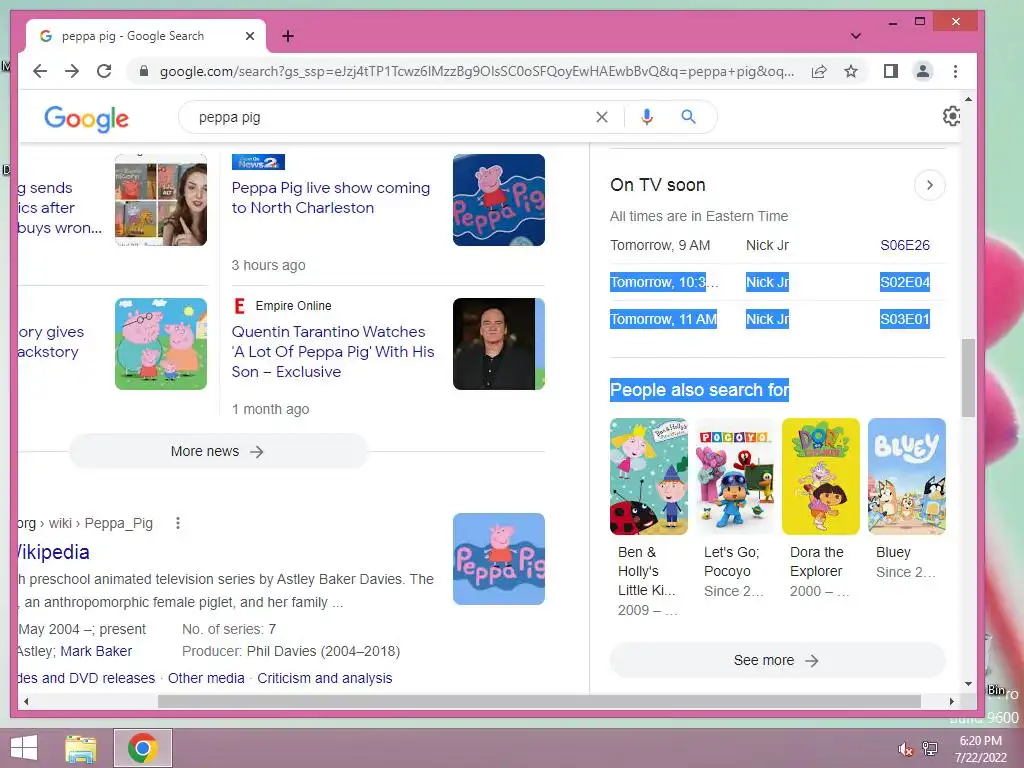Open Google quick settings gear
The image size is (1024, 768).
[x=952, y=116]
